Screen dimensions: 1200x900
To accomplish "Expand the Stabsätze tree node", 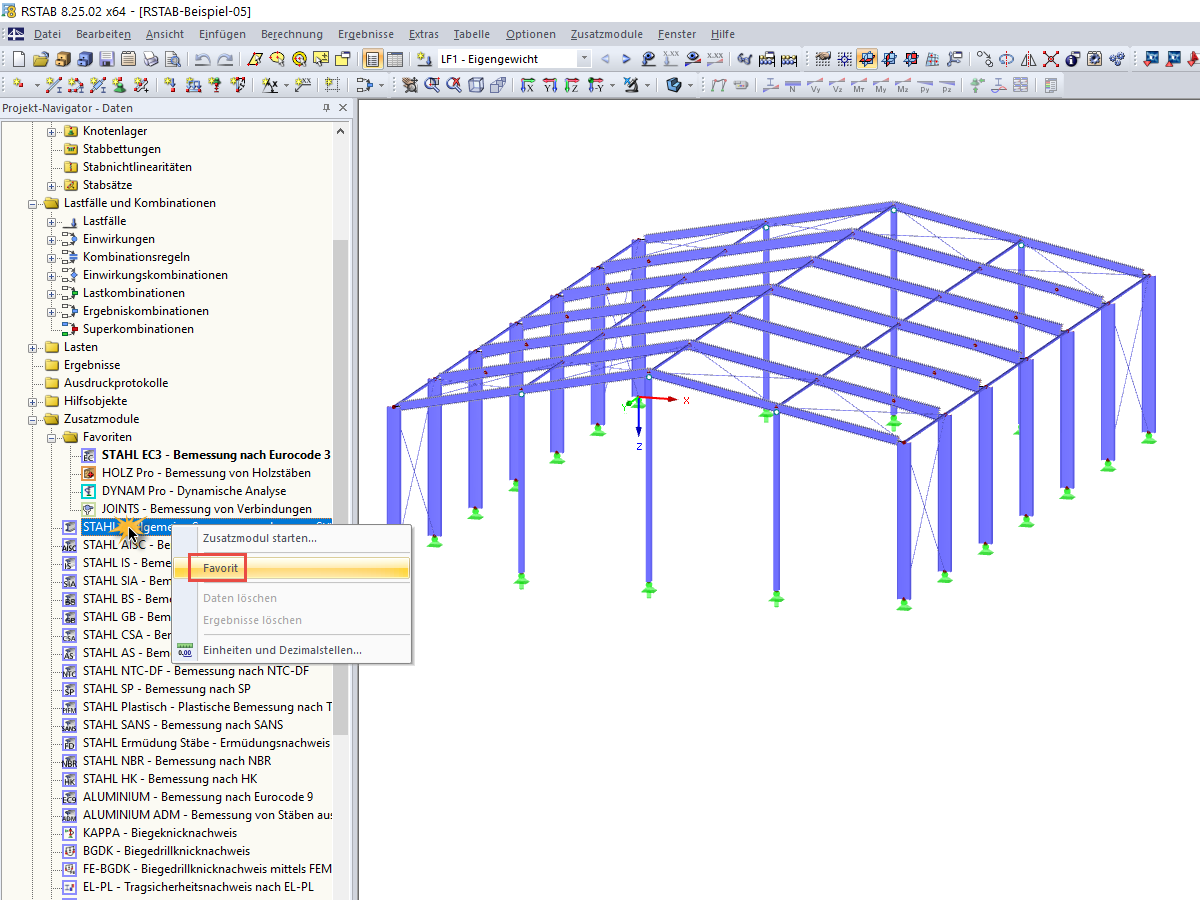I will 52,185.
